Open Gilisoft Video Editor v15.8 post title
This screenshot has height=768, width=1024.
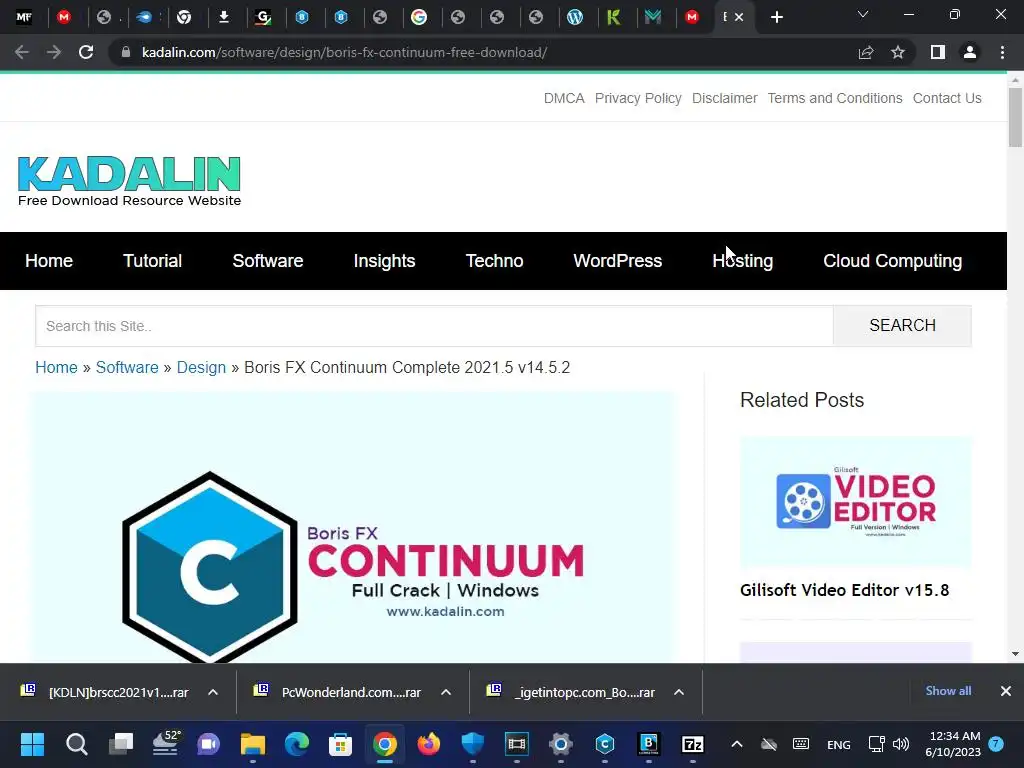tap(844, 590)
